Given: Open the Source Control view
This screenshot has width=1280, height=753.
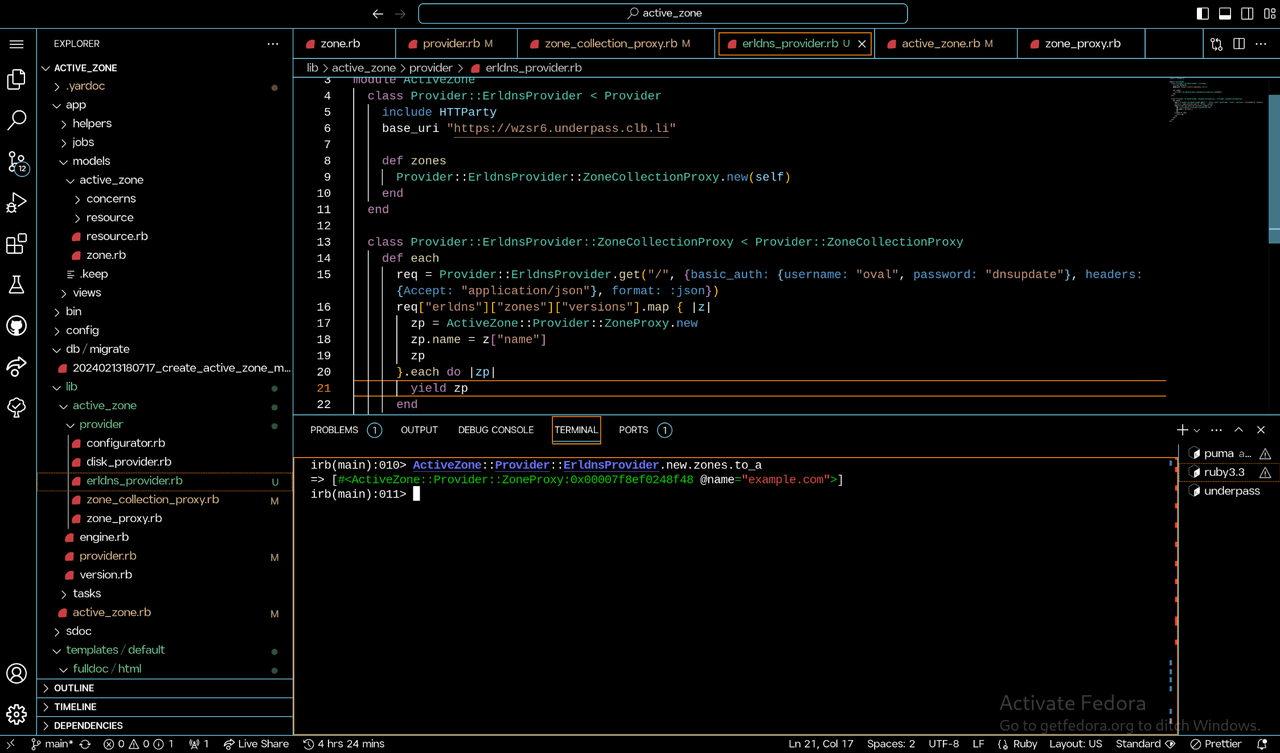Looking at the screenshot, I should click(17, 162).
